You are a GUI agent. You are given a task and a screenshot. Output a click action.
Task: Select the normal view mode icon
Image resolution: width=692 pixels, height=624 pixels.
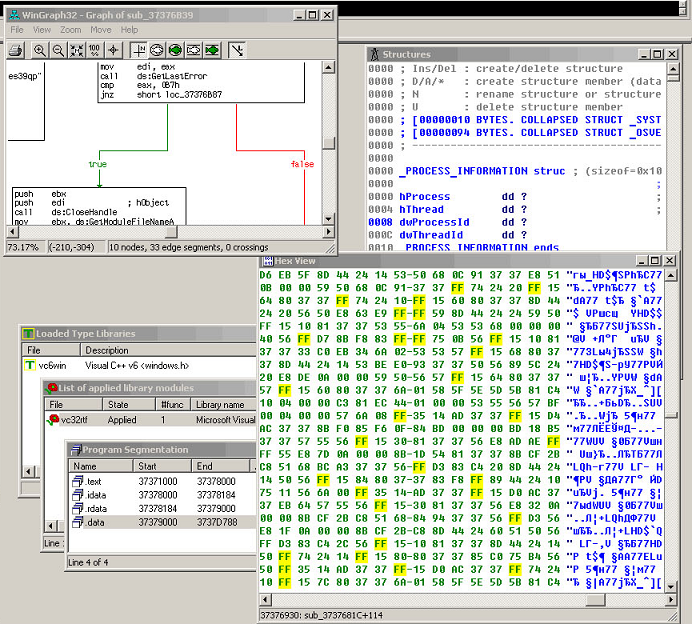pyautogui.click(x=138, y=49)
